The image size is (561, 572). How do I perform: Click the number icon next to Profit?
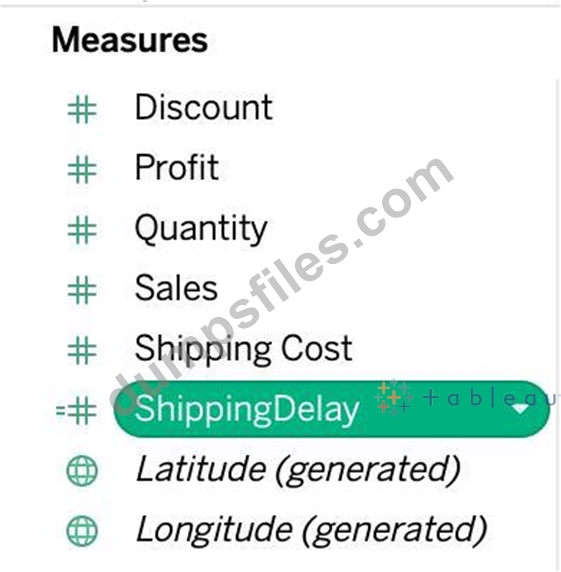tap(82, 170)
